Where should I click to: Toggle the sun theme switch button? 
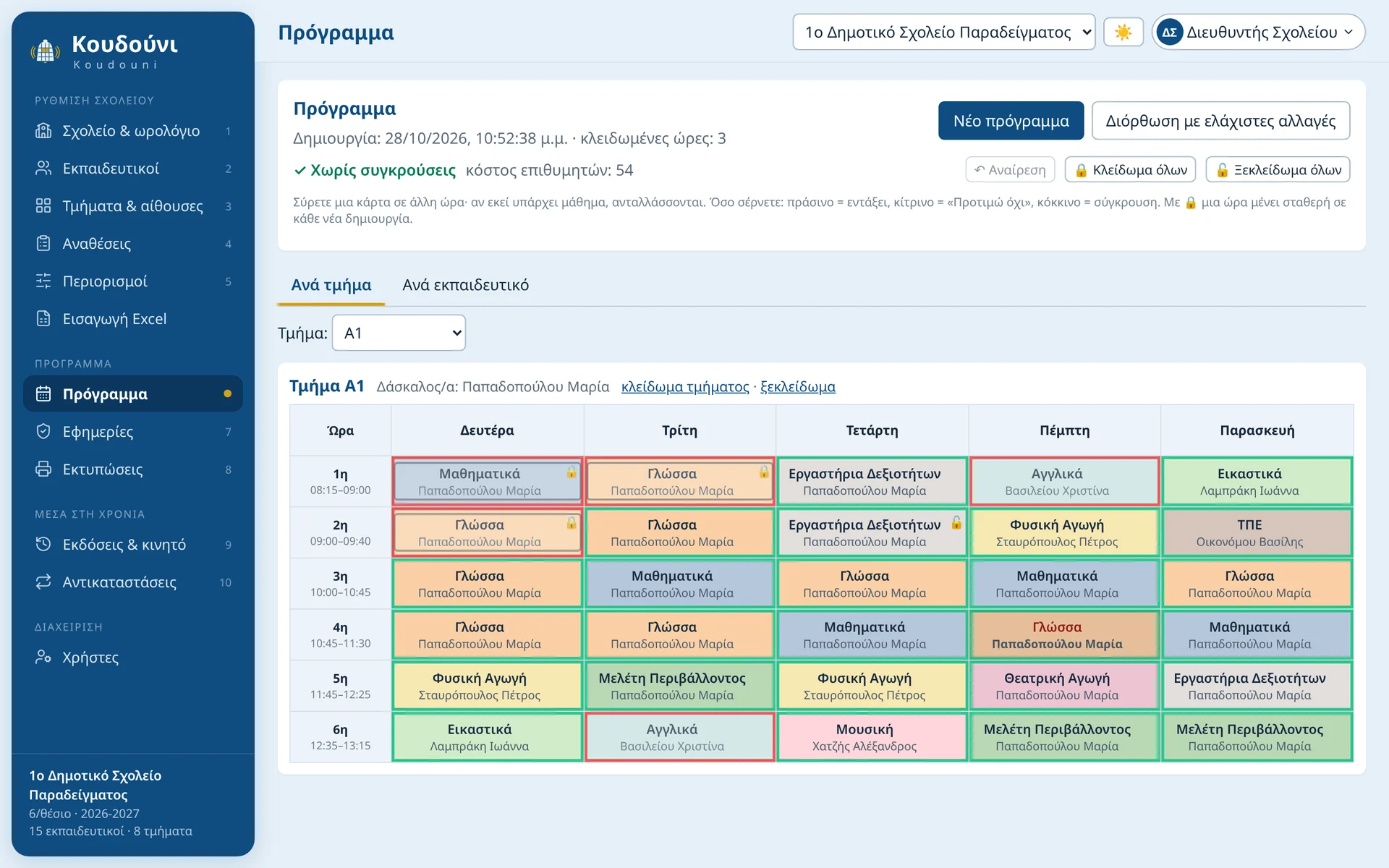1123,33
